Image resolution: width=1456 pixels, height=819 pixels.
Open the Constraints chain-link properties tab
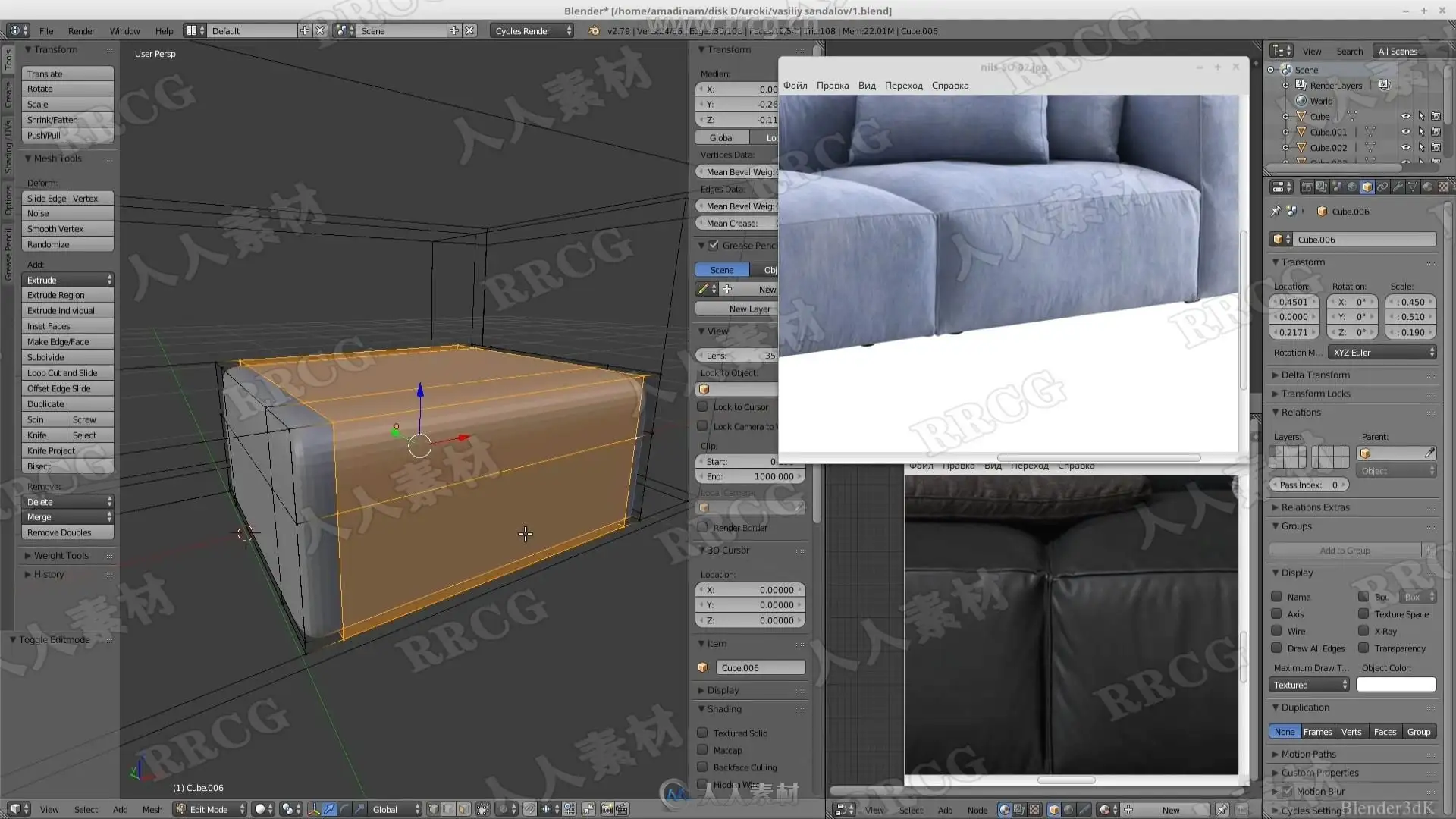click(1382, 187)
